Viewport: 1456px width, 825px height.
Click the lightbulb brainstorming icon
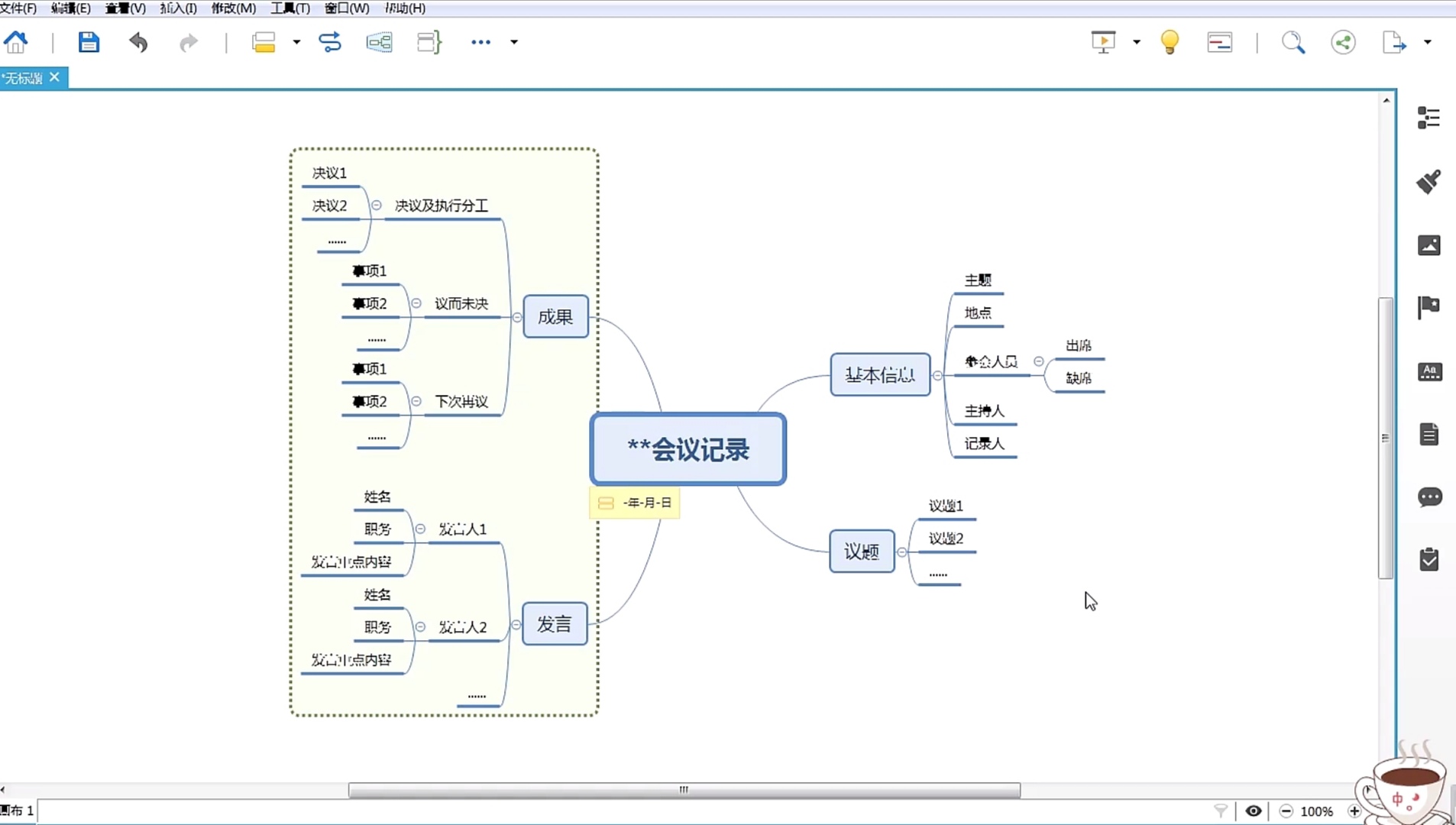pyautogui.click(x=1170, y=42)
